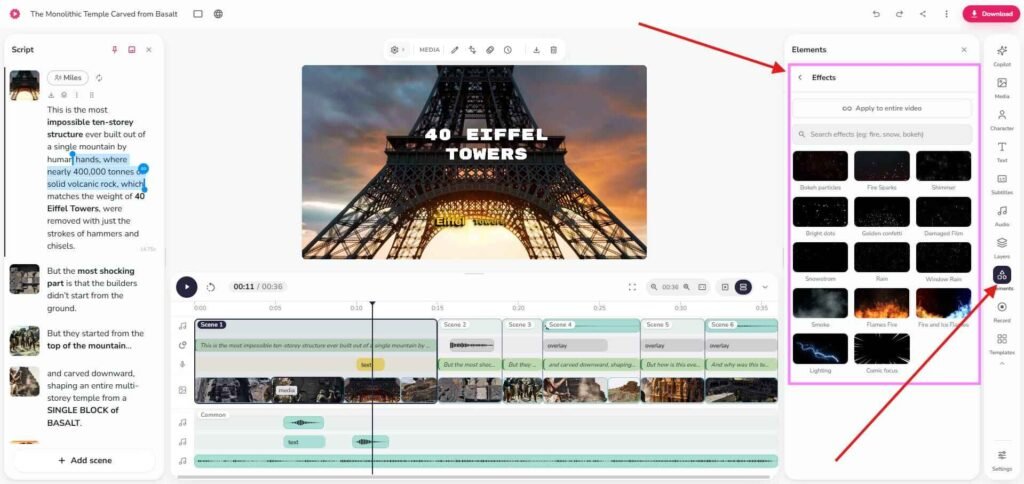Switch to stacked timeline view toggle

coord(743,287)
